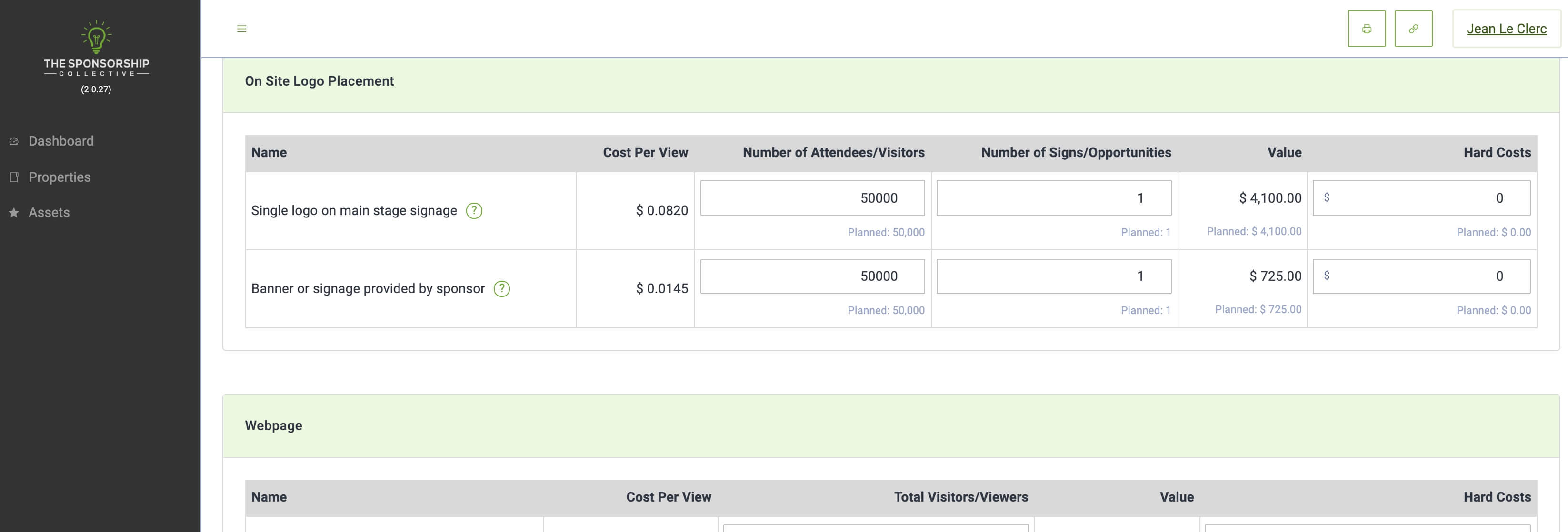Edit attendees field for Banner or signage row

(x=813, y=276)
